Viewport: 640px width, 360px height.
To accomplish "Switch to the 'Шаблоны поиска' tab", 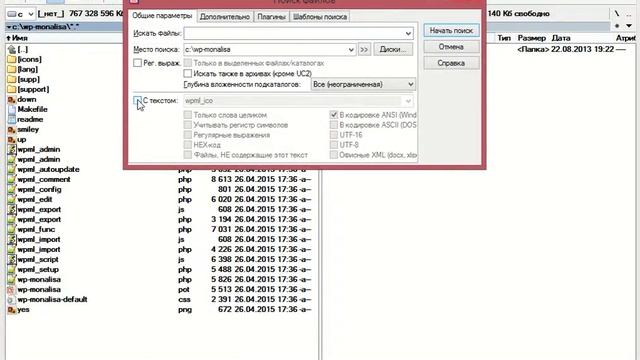I will pos(320,17).
